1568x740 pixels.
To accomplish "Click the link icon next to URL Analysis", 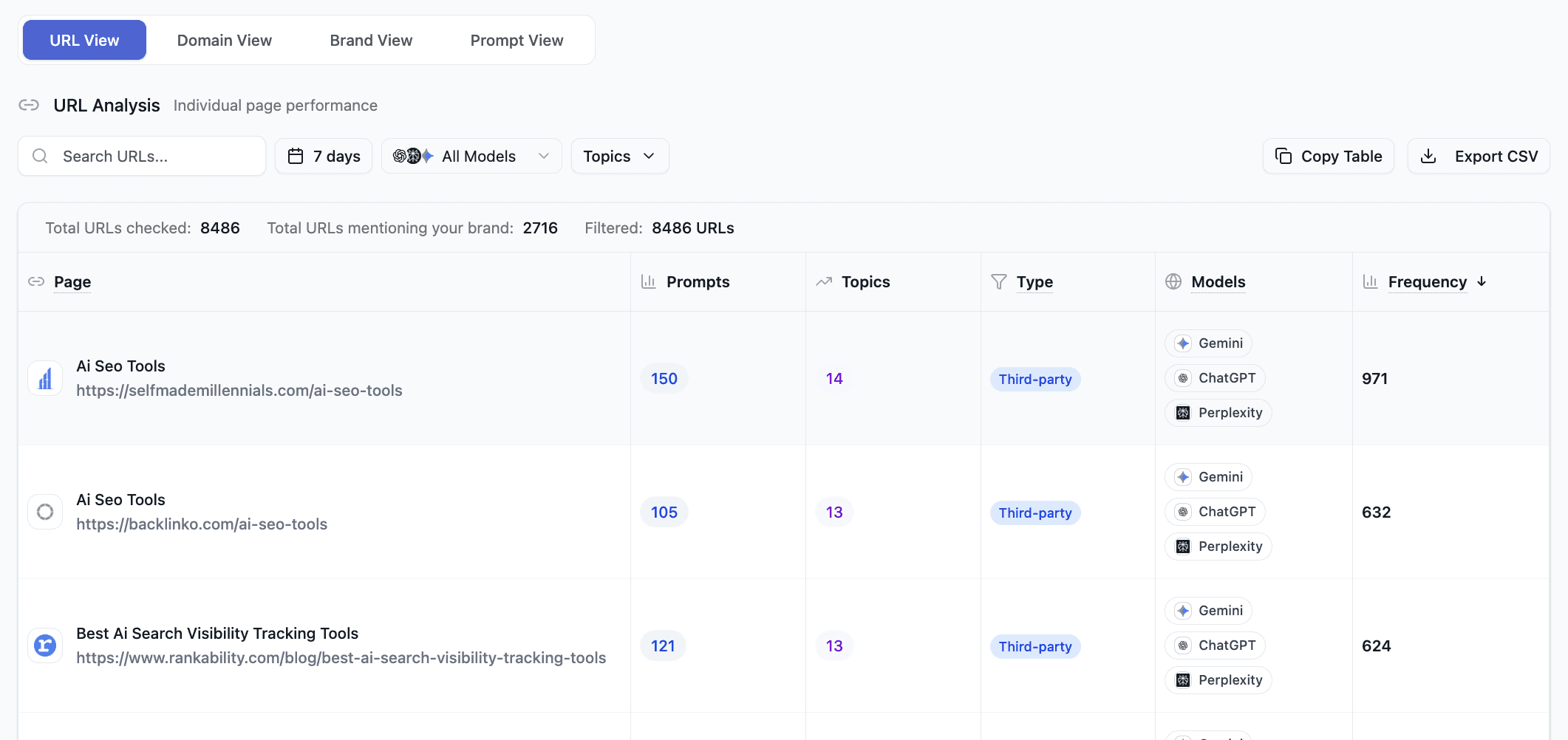I will (x=29, y=105).
